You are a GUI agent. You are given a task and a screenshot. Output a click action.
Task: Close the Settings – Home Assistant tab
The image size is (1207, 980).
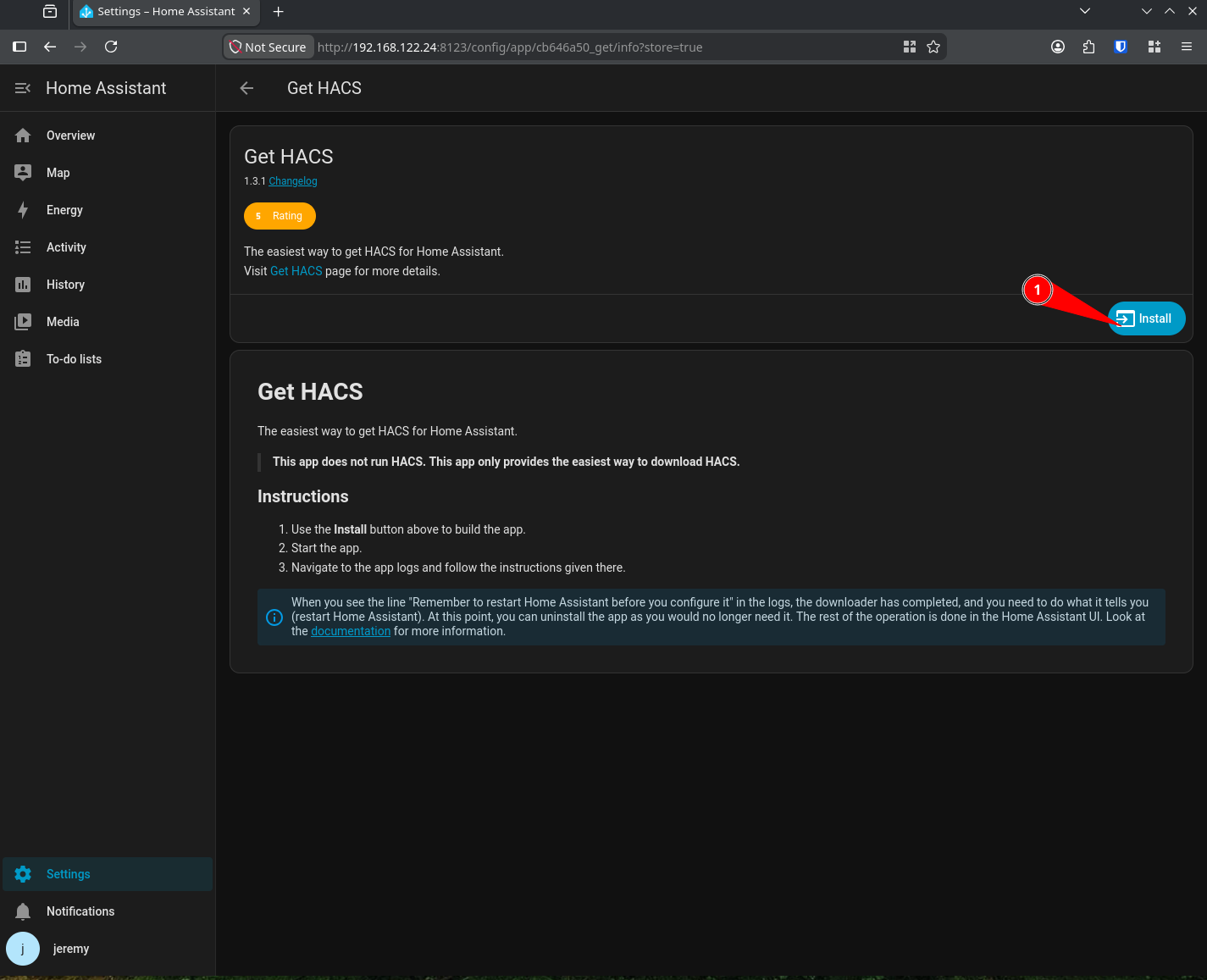pos(246,11)
